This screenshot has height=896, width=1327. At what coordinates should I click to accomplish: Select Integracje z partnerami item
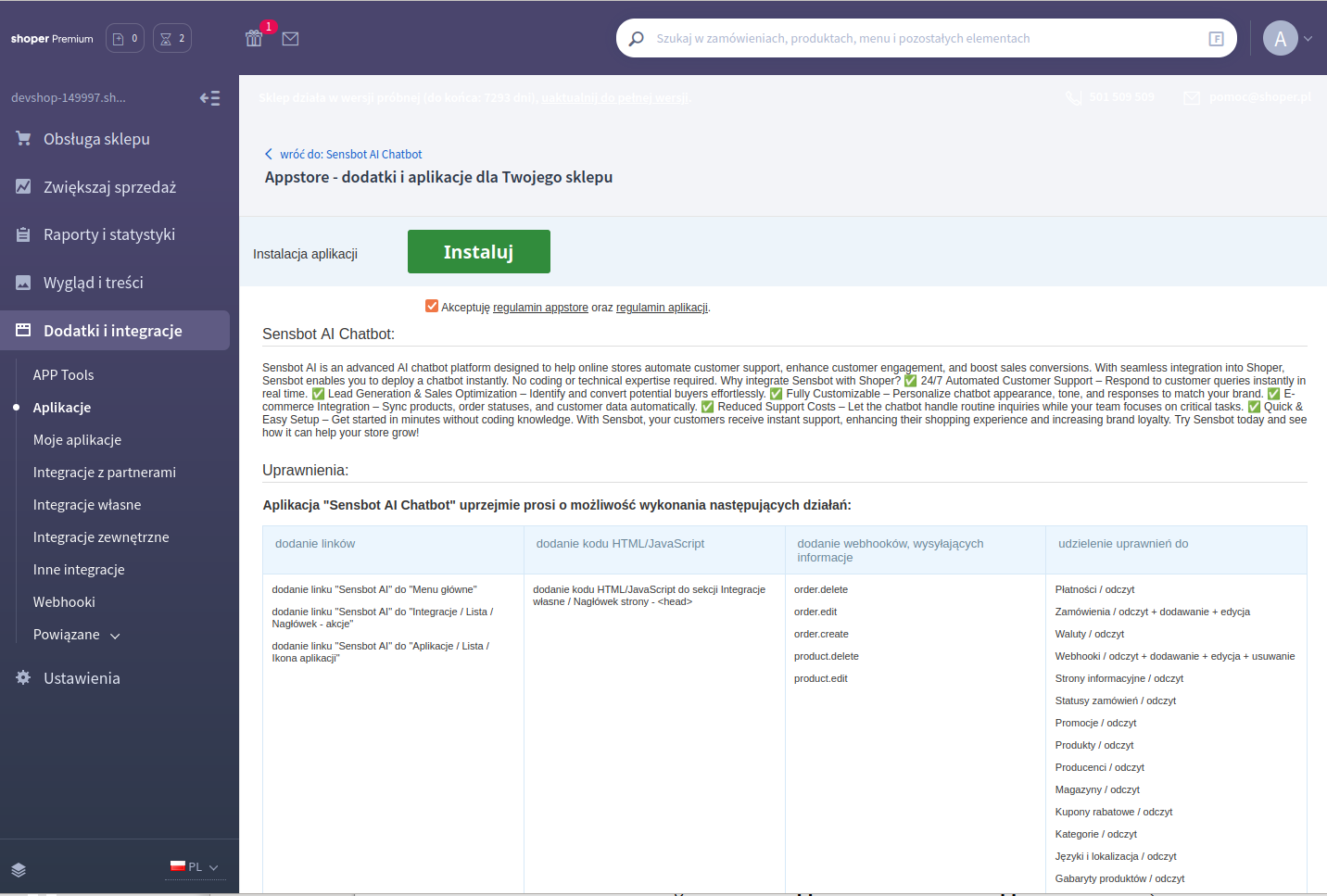[104, 472]
